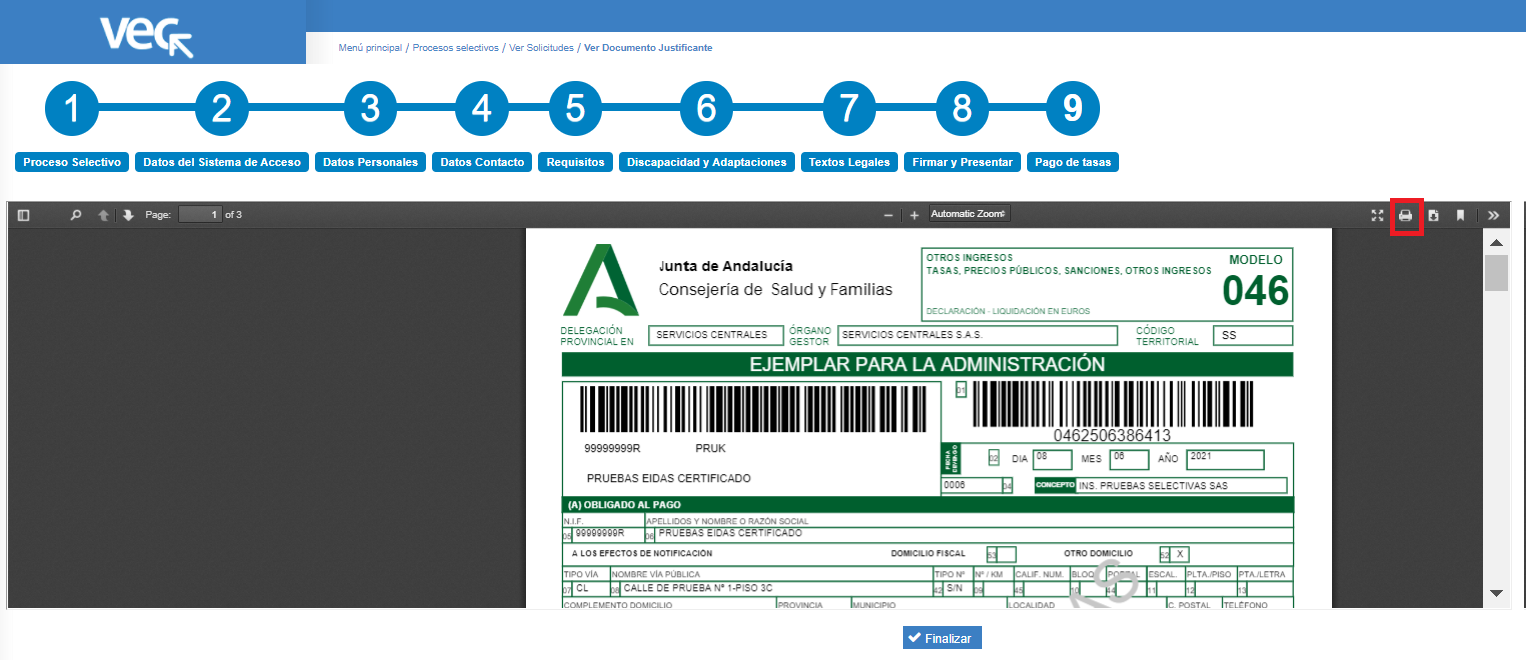Go to Proceso Selectivo step

[x=72, y=162]
